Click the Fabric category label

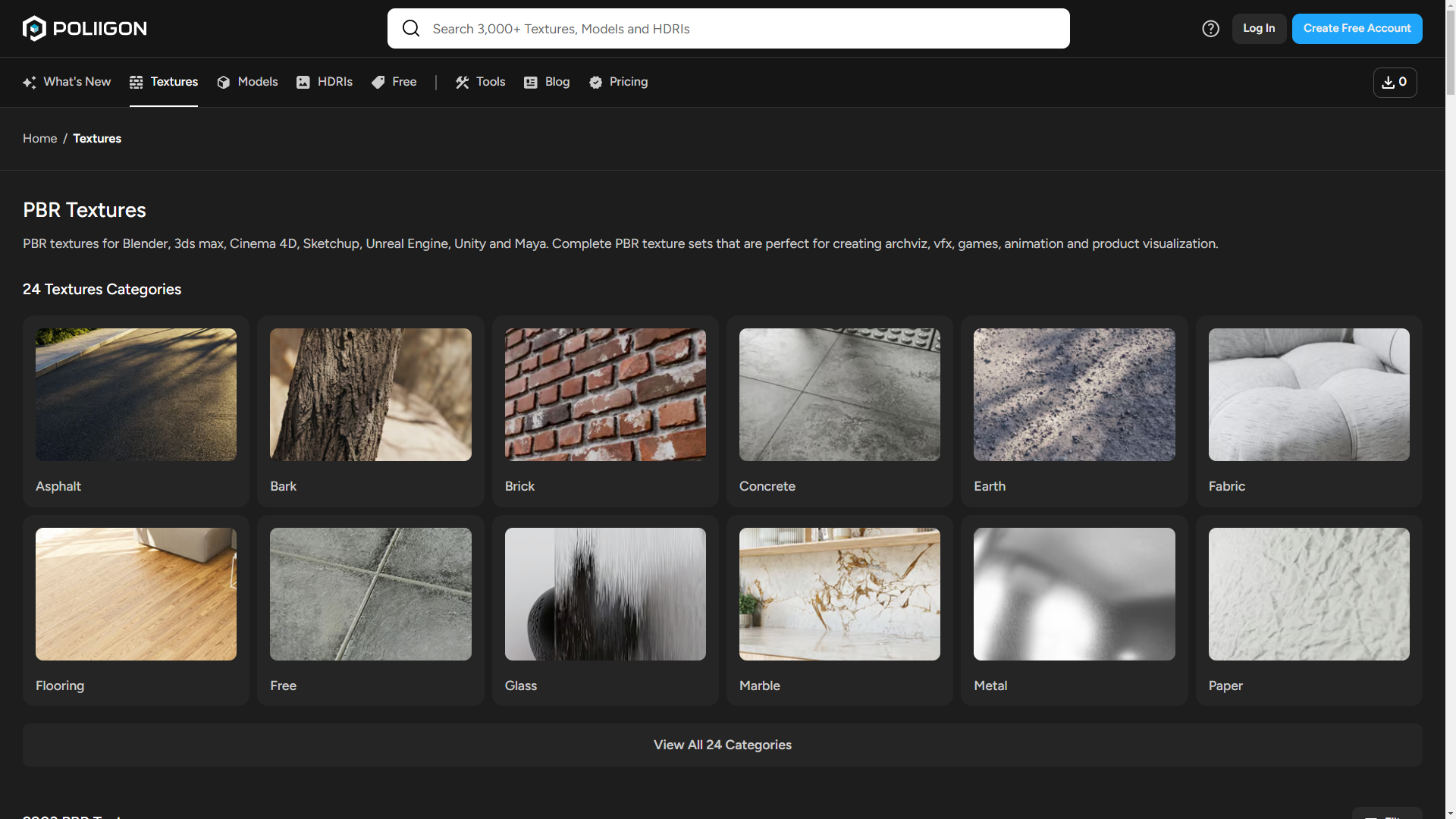pos(1227,486)
